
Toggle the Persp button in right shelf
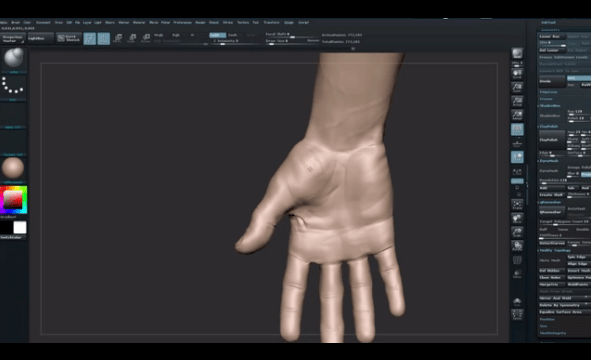517,129
